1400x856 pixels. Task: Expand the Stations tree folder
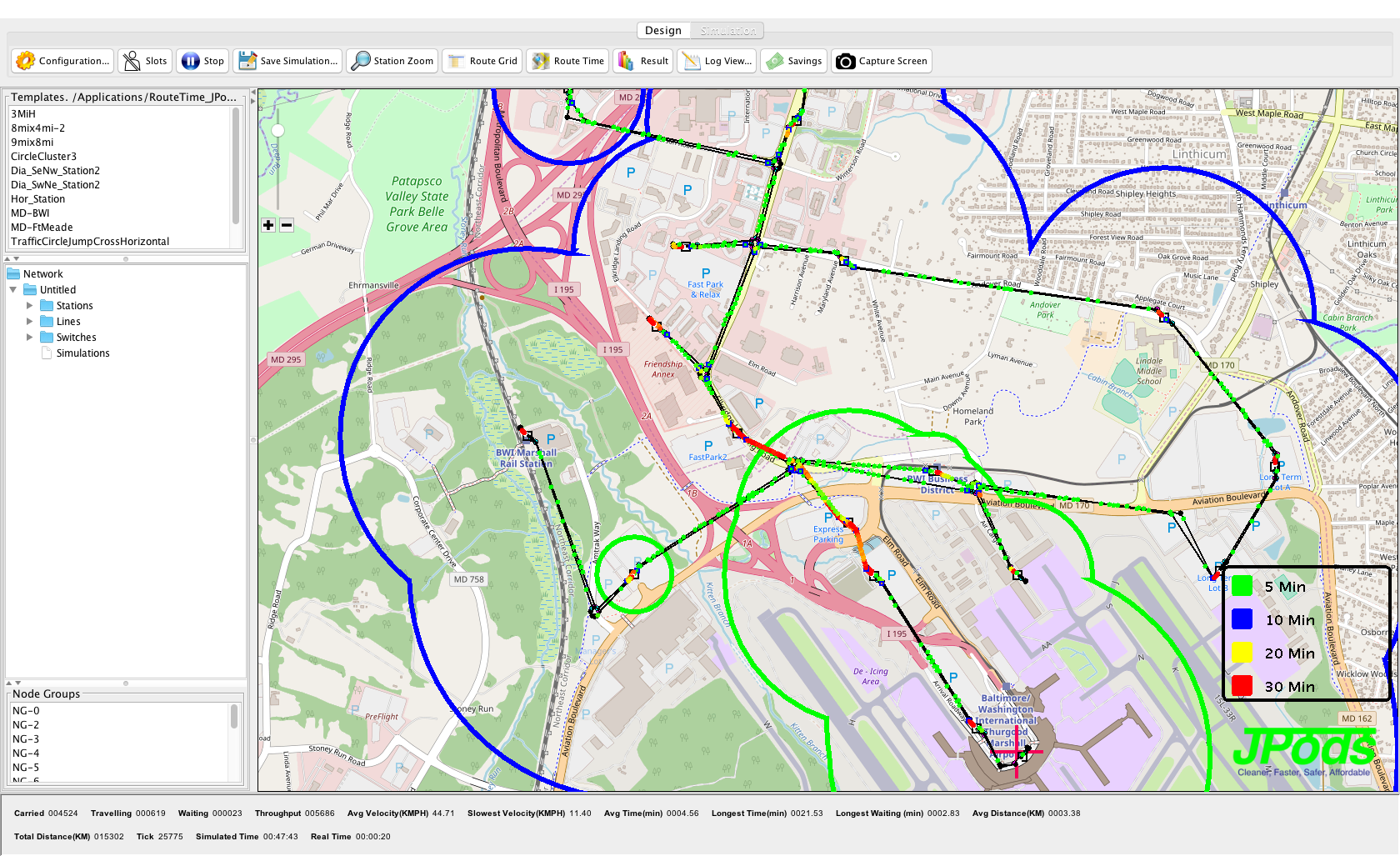(30, 306)
